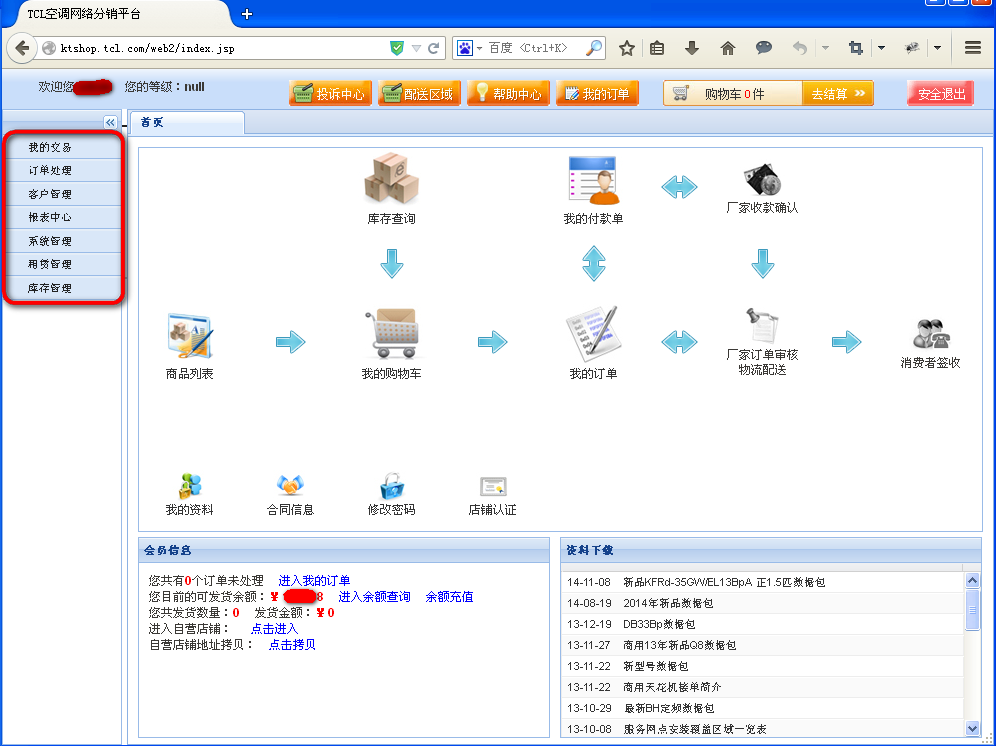996x746 pixels.
Task: Click the crop screenshot toolbar icon
Action: coord(856,48)
